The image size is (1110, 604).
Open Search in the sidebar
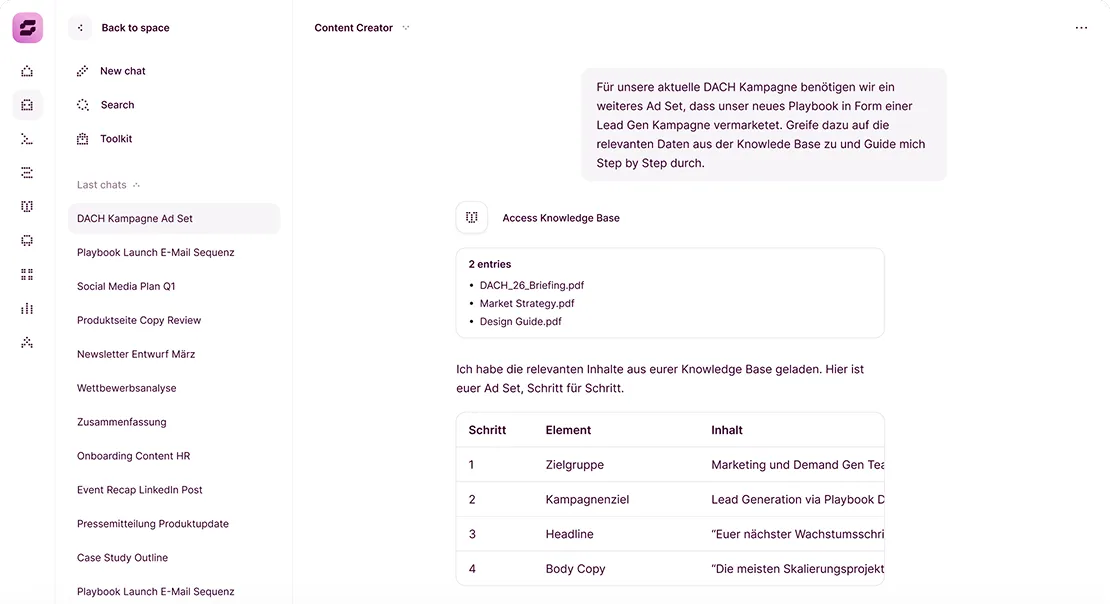[x=117, y=105]
